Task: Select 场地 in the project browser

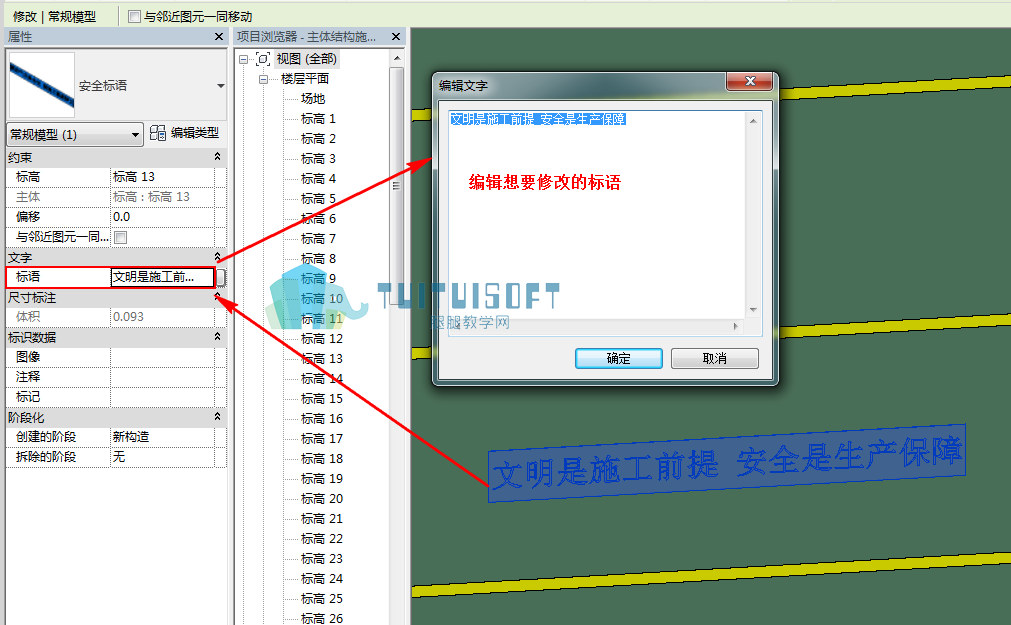Action: tap(313, 99)
